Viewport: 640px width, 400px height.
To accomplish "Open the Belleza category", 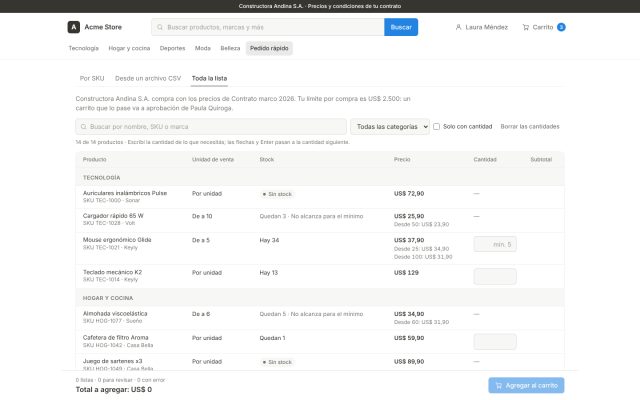I will pos(230,48).
